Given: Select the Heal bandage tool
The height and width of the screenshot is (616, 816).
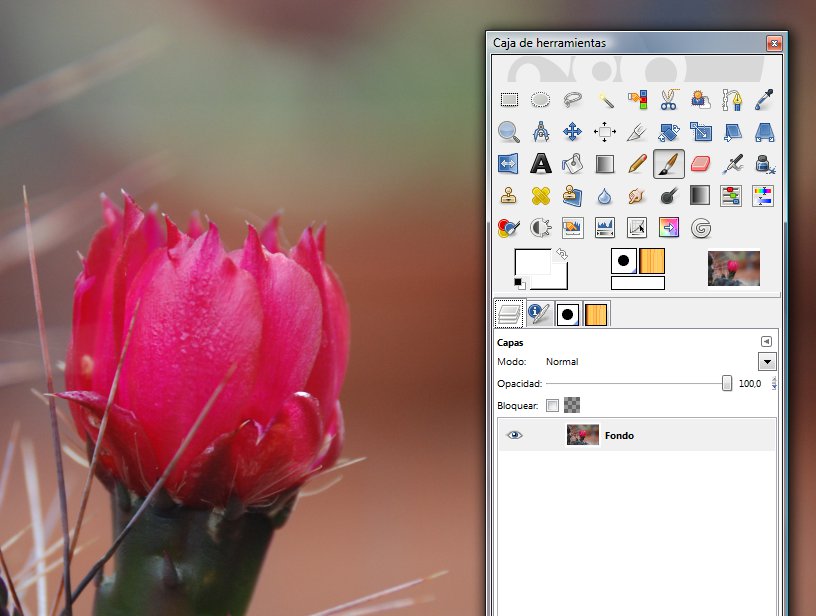Looking at the screenshot, I should coord(541,195).
